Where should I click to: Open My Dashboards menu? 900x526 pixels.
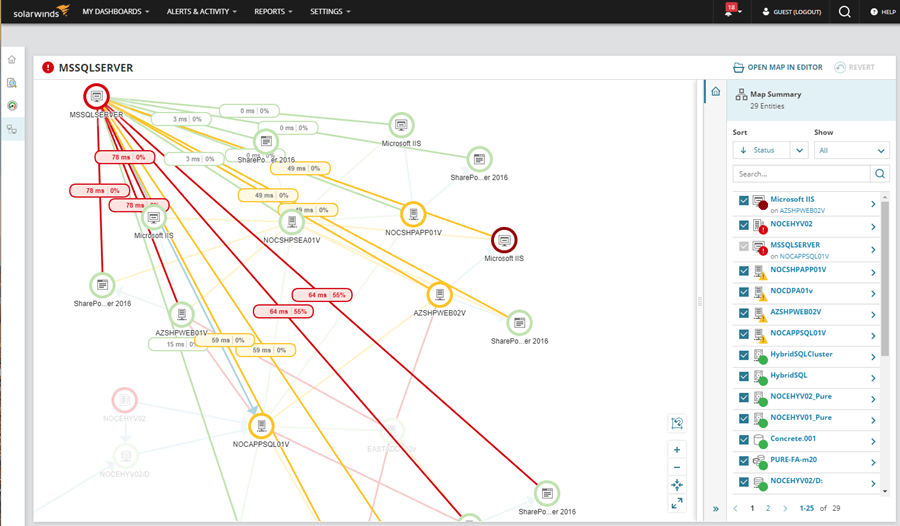(115, 11)
